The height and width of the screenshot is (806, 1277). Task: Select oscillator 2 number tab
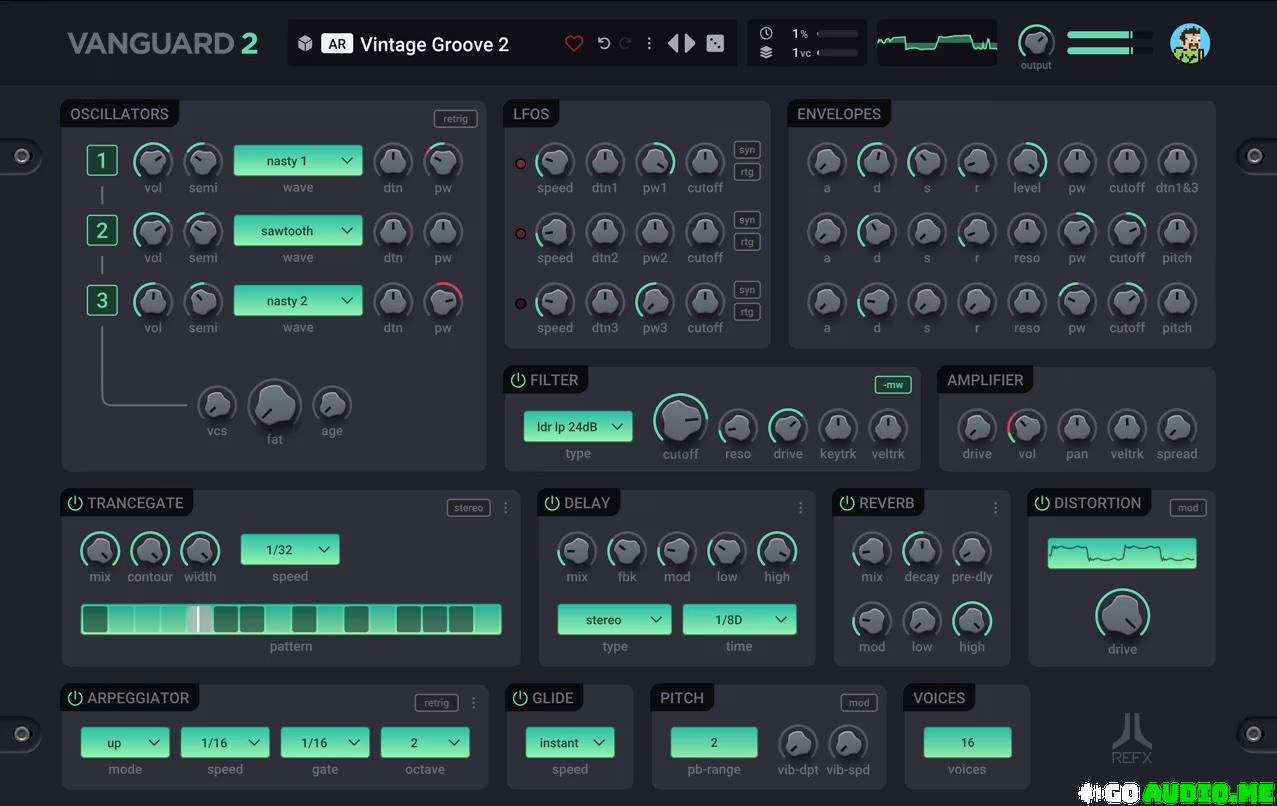pyautogui.click(x=102, y=231)
